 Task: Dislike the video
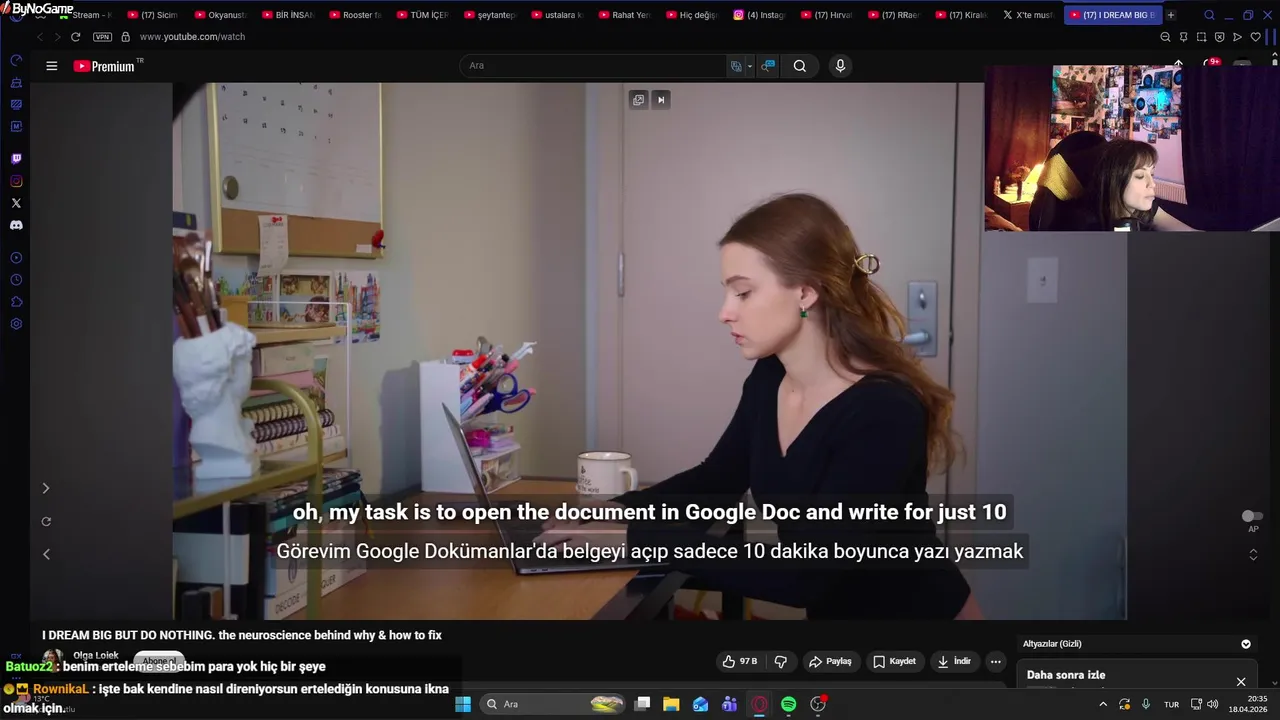tap(781, 661)
